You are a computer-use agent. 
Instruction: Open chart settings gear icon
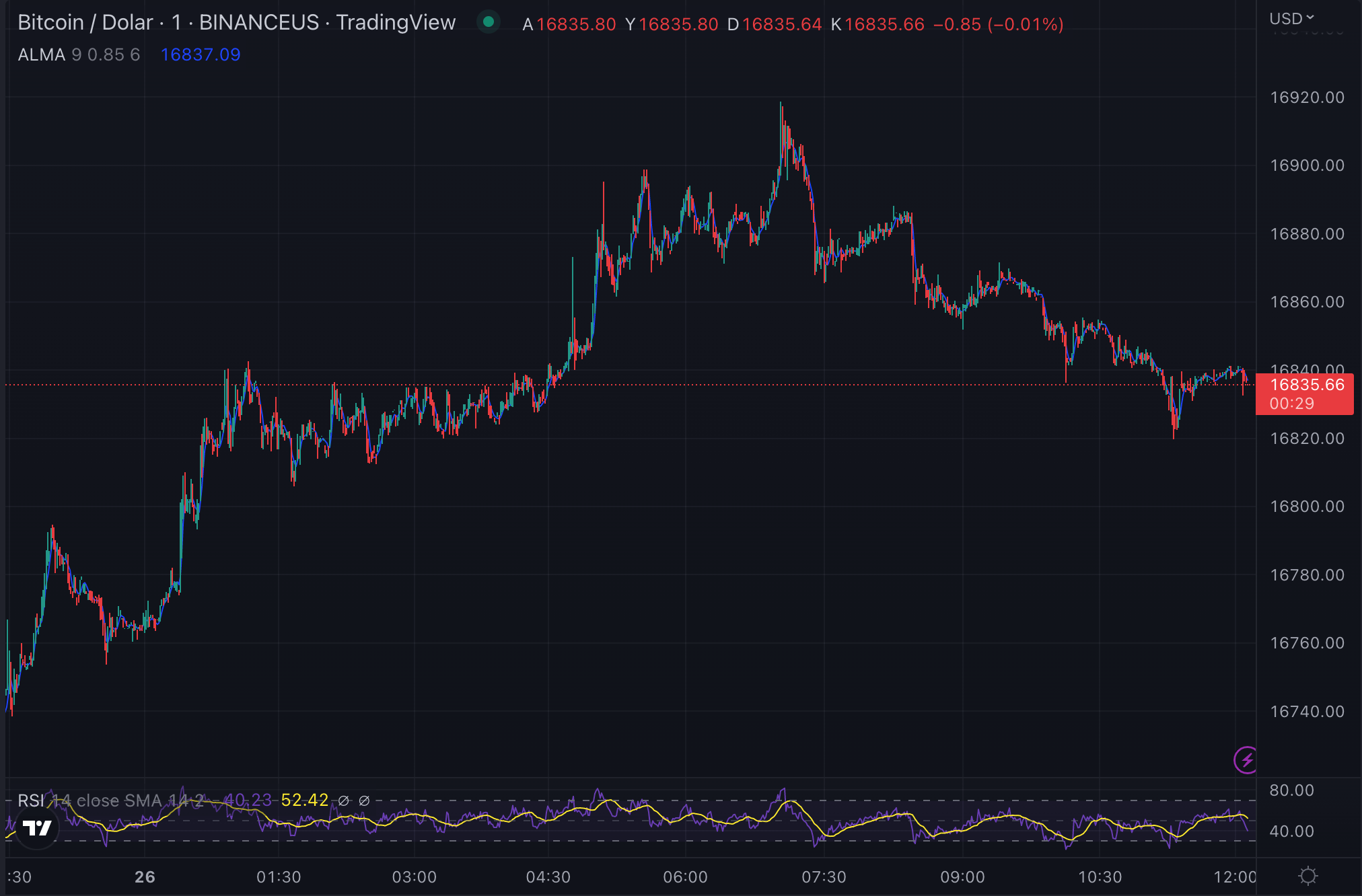[x=1308, y=876]
